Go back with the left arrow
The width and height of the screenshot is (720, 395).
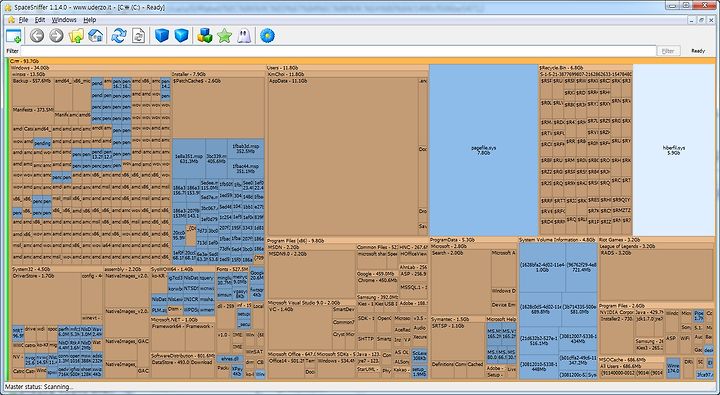pyautogui.click(x=37, y=35)
